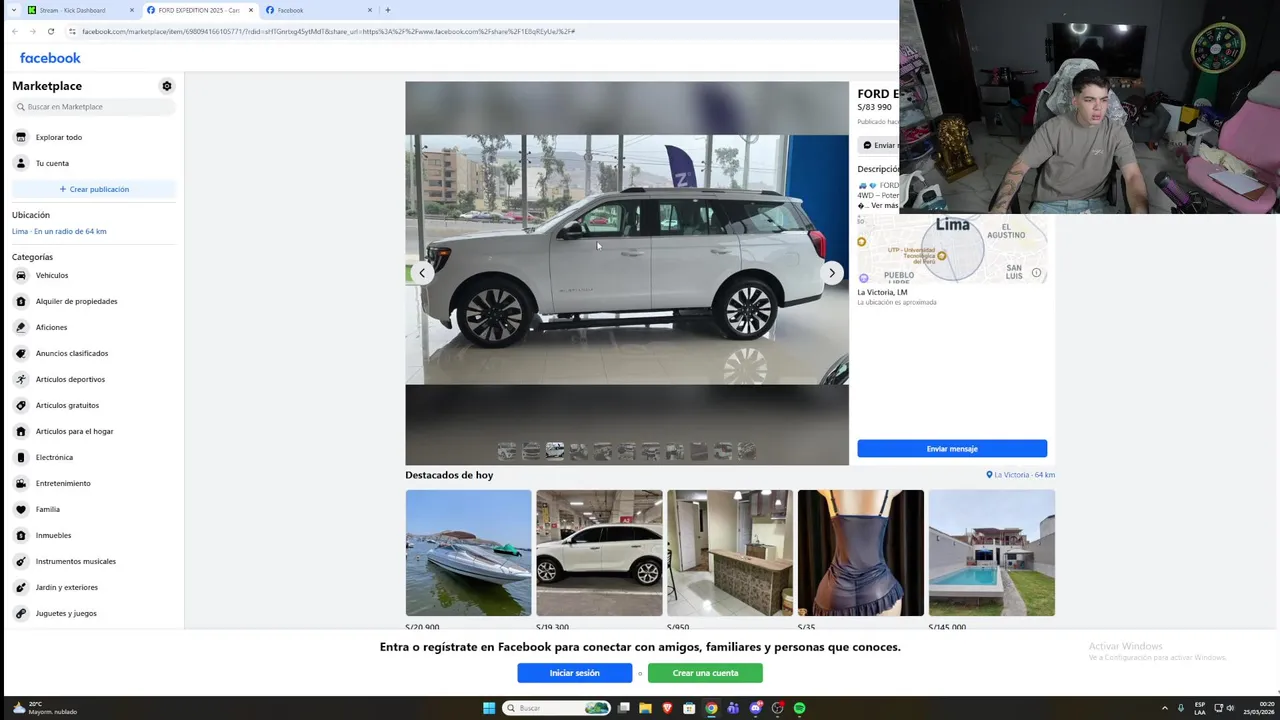Open Vehículos category

[94, 275]
